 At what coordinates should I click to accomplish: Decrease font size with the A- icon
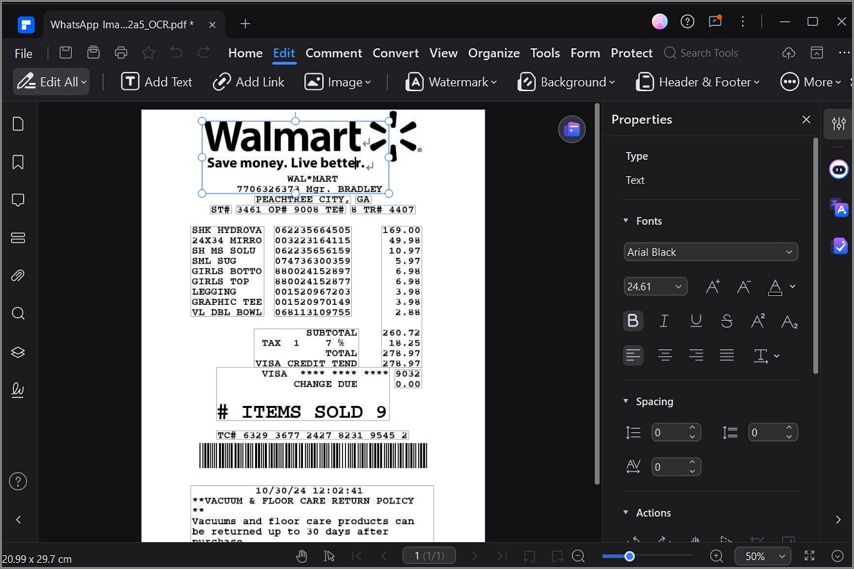pos(743,286)
